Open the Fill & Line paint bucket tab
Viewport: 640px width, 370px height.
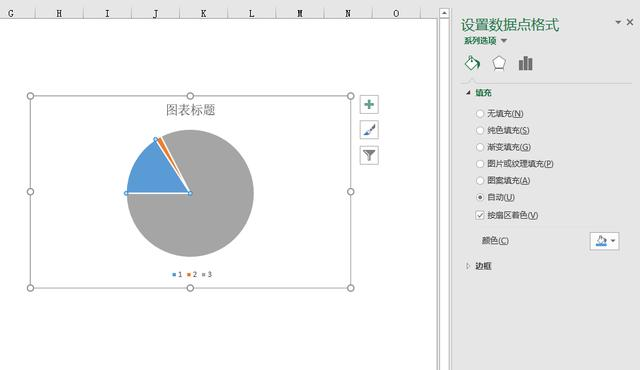click(472, 64)
